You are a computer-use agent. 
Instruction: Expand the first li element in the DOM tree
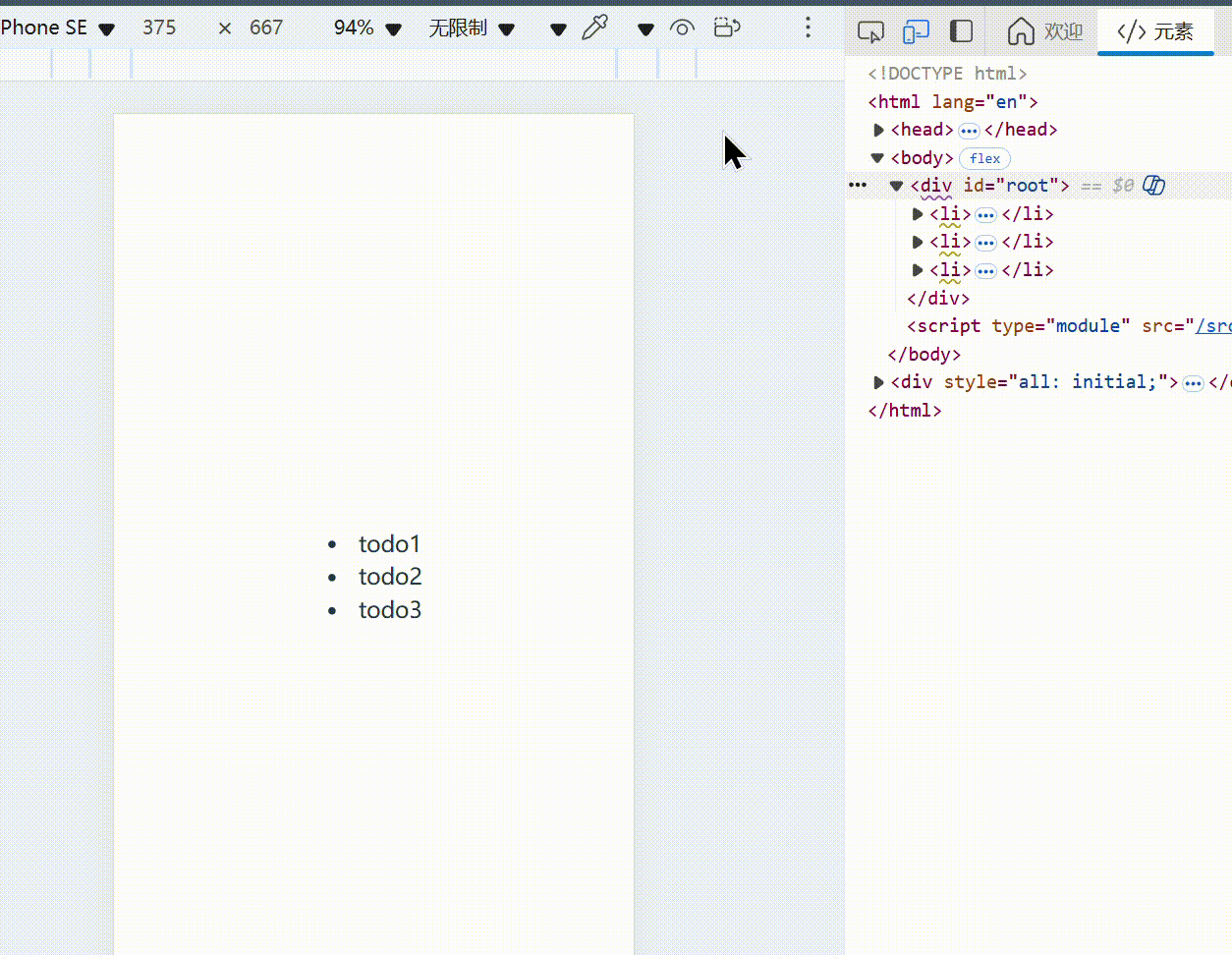[x=917, y=214]
